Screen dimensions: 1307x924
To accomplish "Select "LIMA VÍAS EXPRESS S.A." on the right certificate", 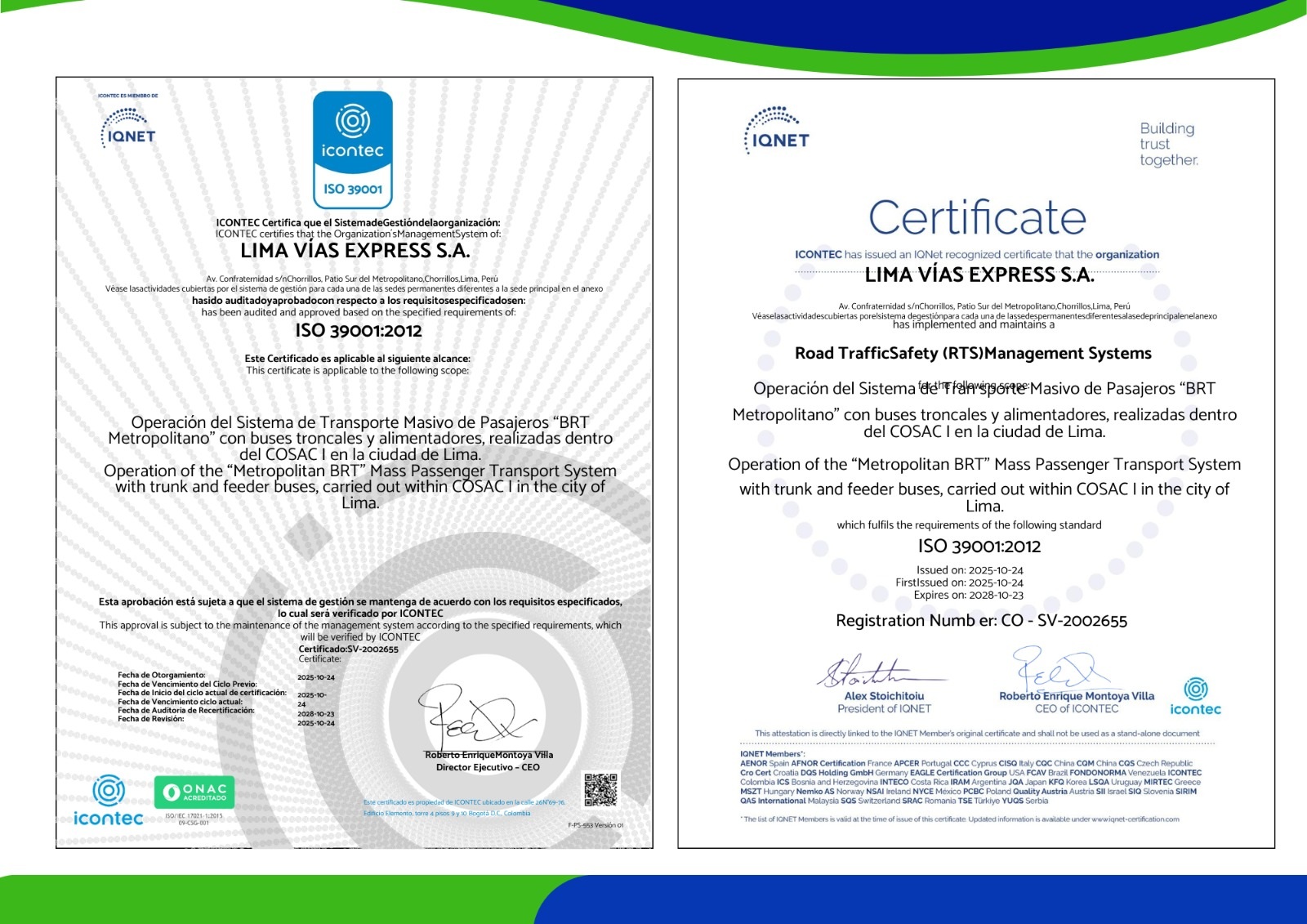I will point(979,275).
